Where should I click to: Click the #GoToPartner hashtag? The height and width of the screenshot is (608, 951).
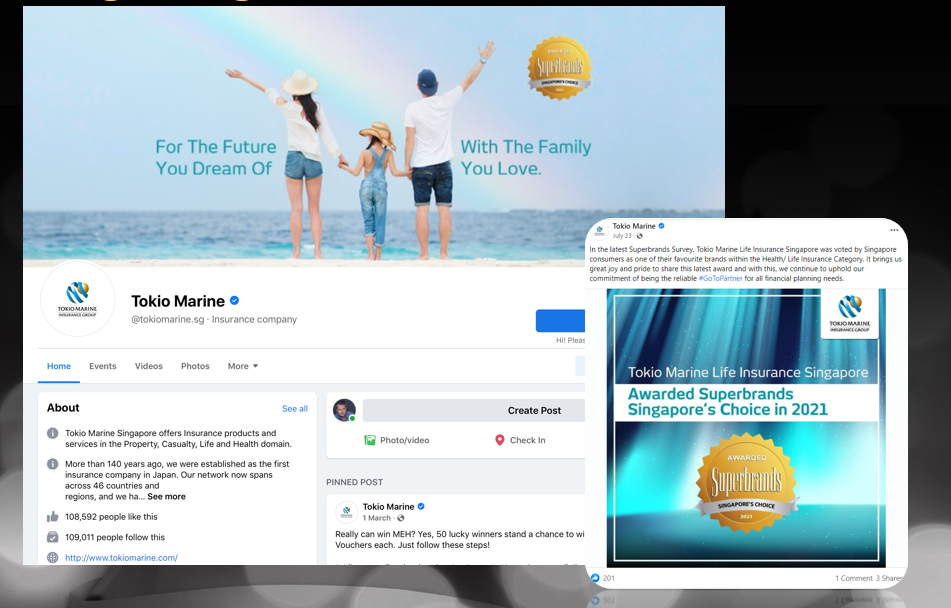721,279
